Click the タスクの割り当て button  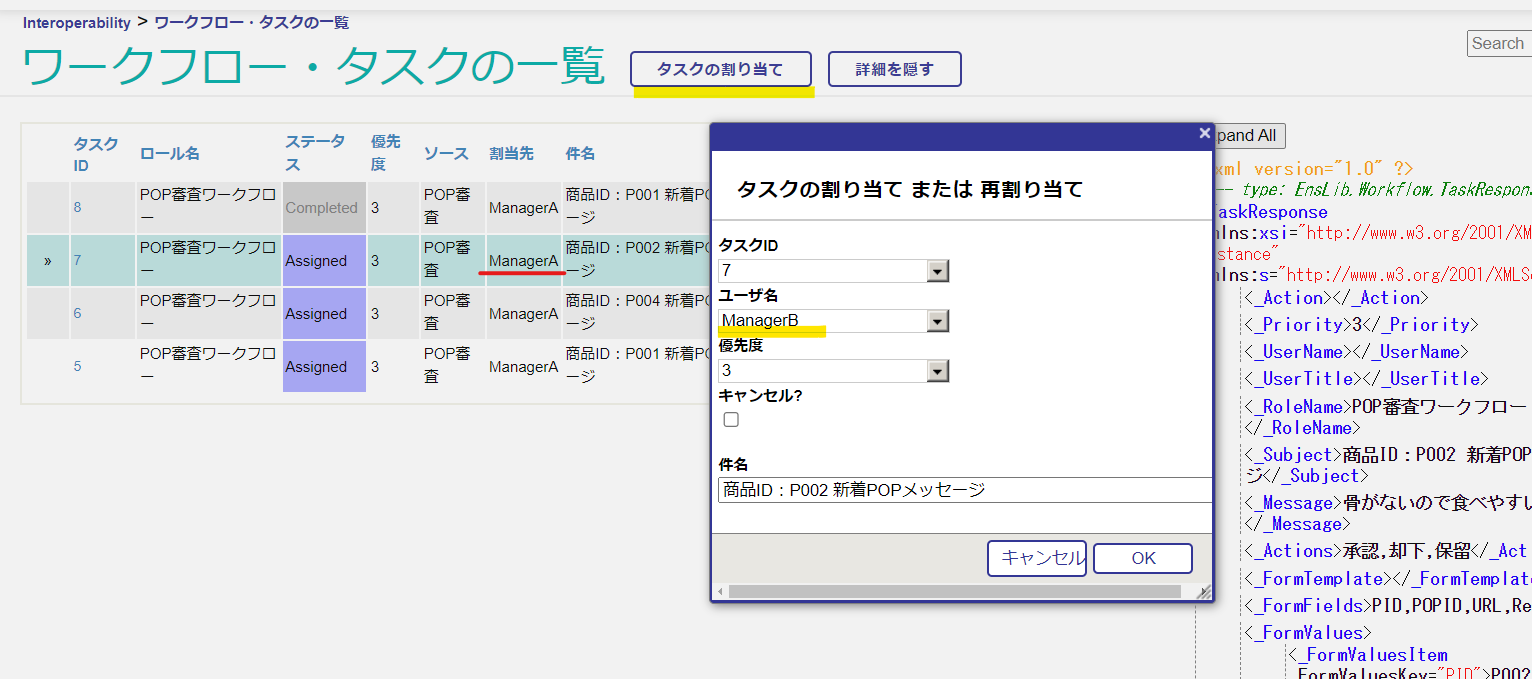pyautogui.click(x=720, y=70)
